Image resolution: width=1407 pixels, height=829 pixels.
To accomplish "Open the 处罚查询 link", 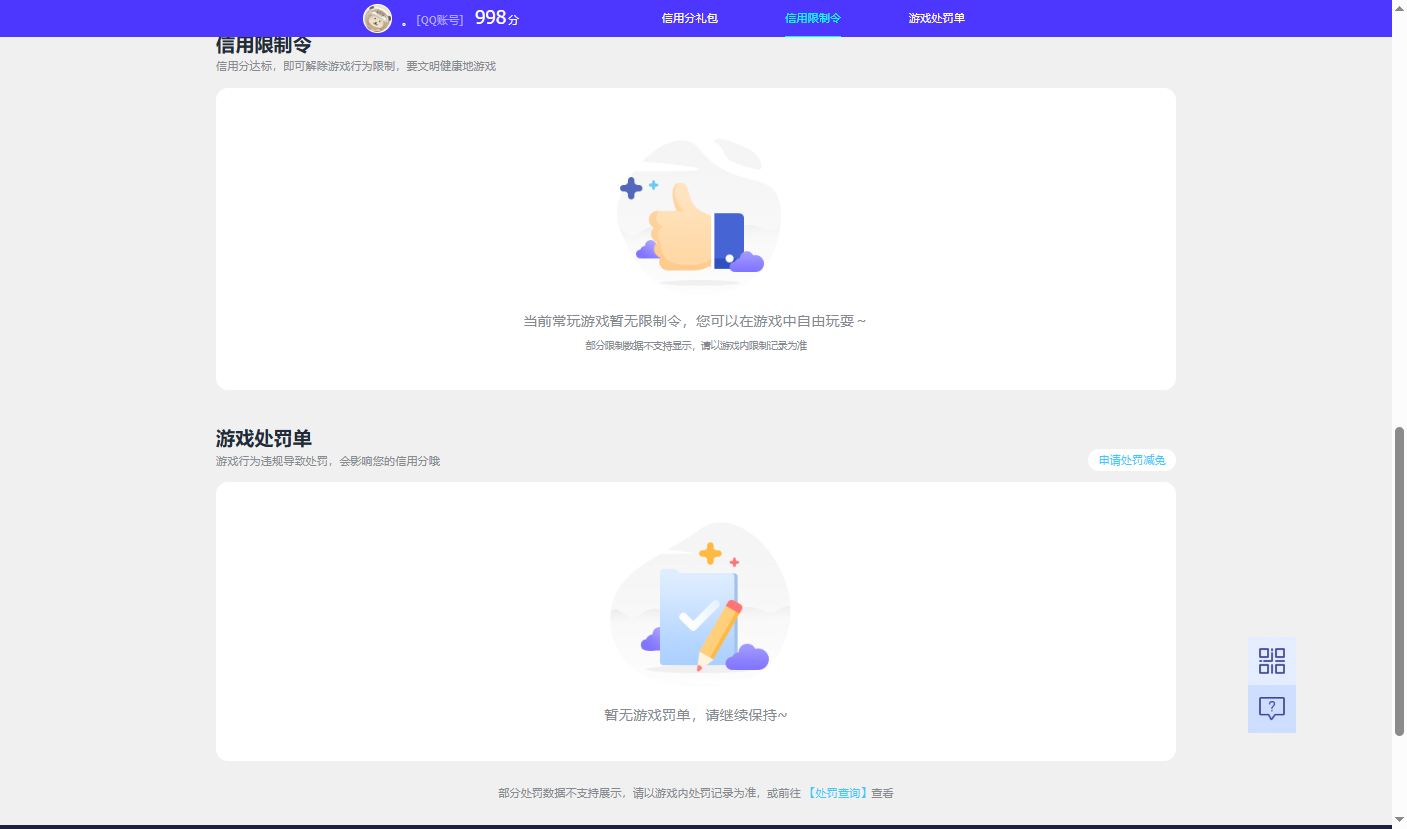I will (837, 793).
